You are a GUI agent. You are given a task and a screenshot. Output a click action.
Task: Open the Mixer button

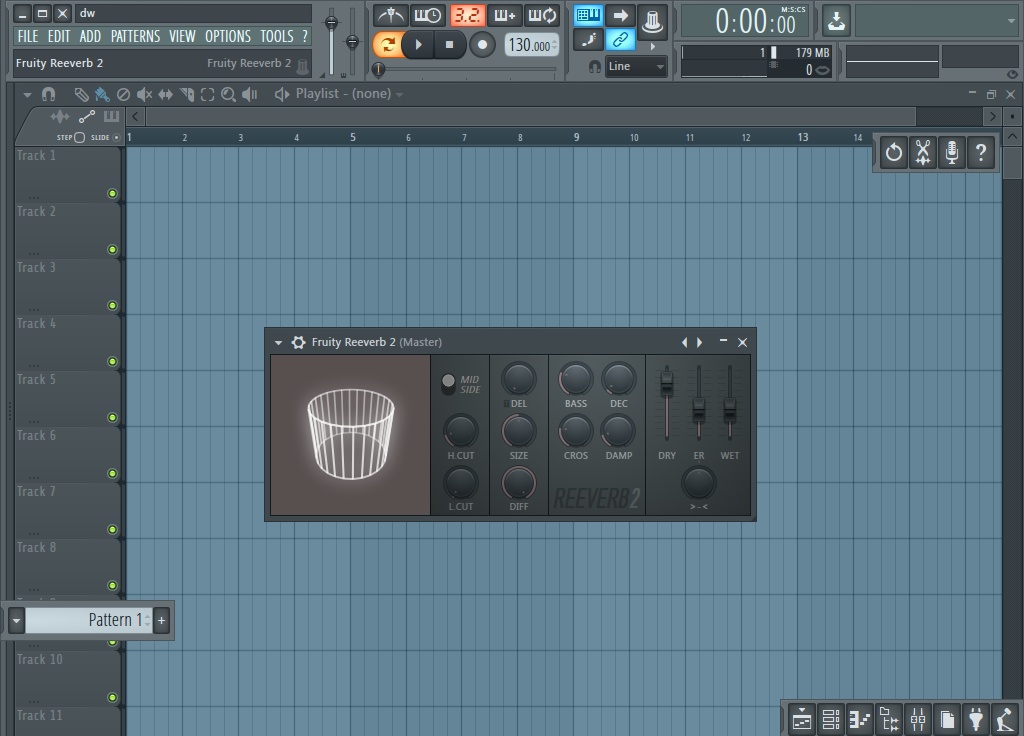click(918, 720)
